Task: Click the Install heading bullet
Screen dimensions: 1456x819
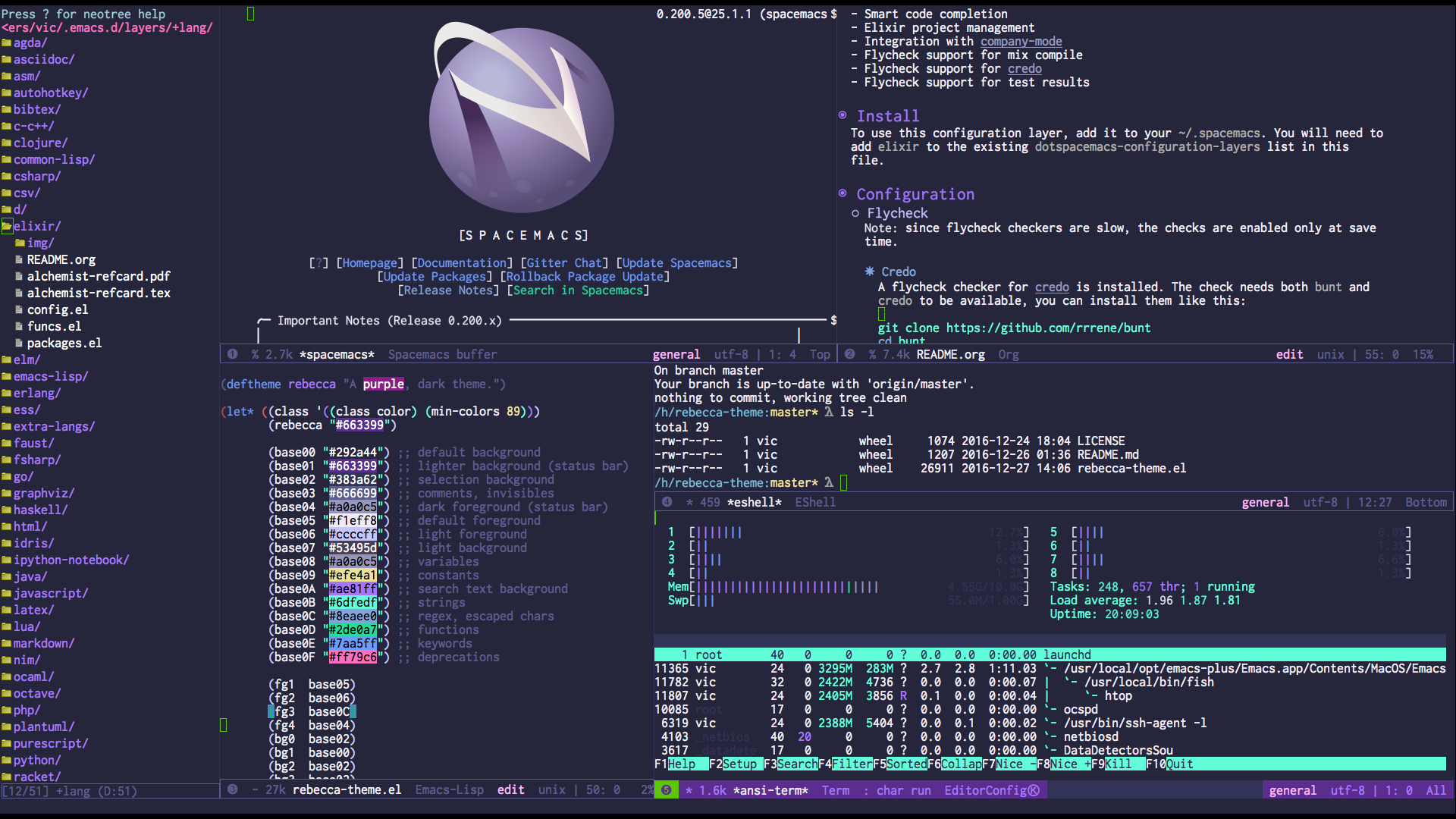Action: [x=843, y=115]
